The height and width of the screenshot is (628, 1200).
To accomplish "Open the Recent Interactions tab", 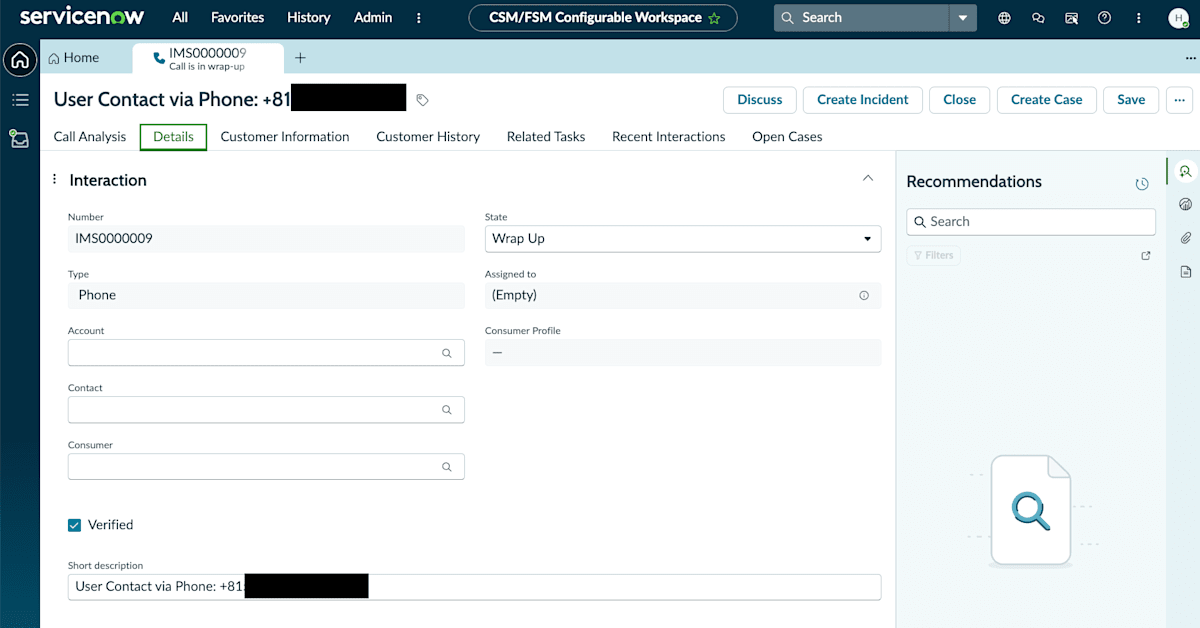I will tap(669, 137).
